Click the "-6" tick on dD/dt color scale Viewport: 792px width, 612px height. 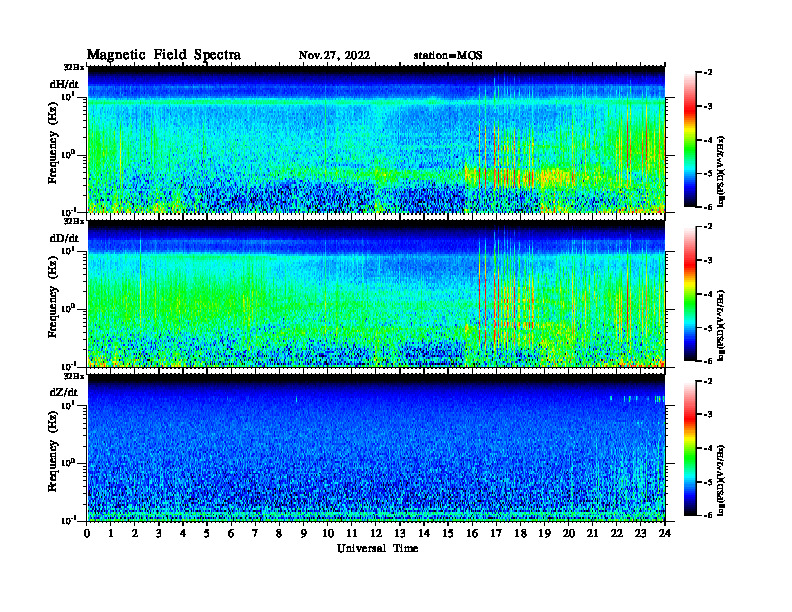708,361
